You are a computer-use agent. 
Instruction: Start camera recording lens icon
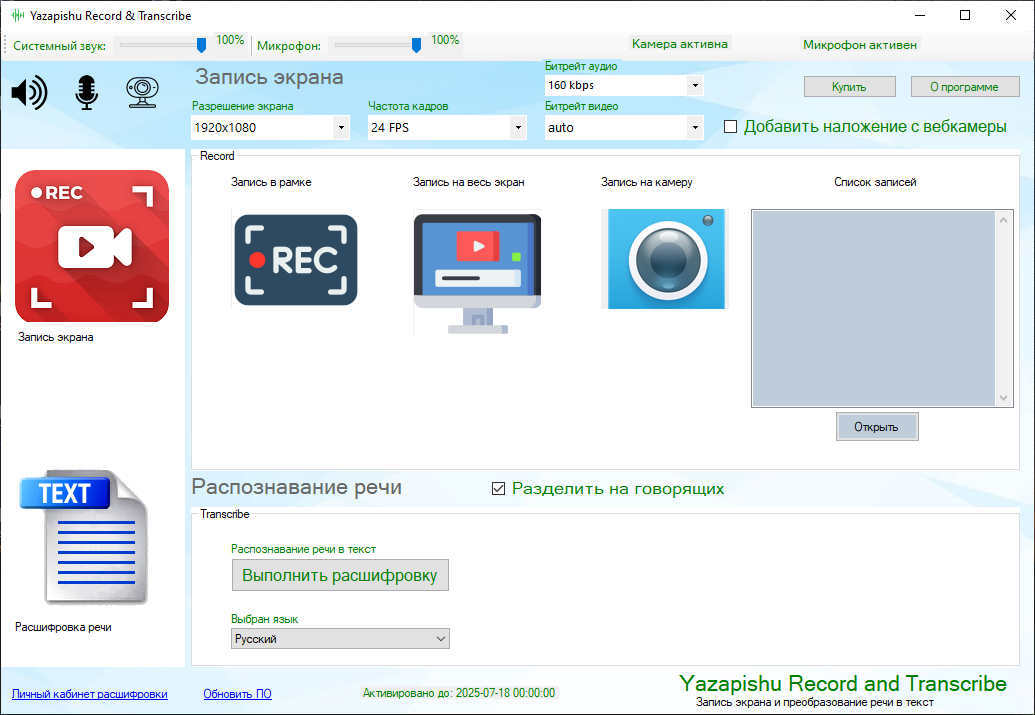pos(665,259)
